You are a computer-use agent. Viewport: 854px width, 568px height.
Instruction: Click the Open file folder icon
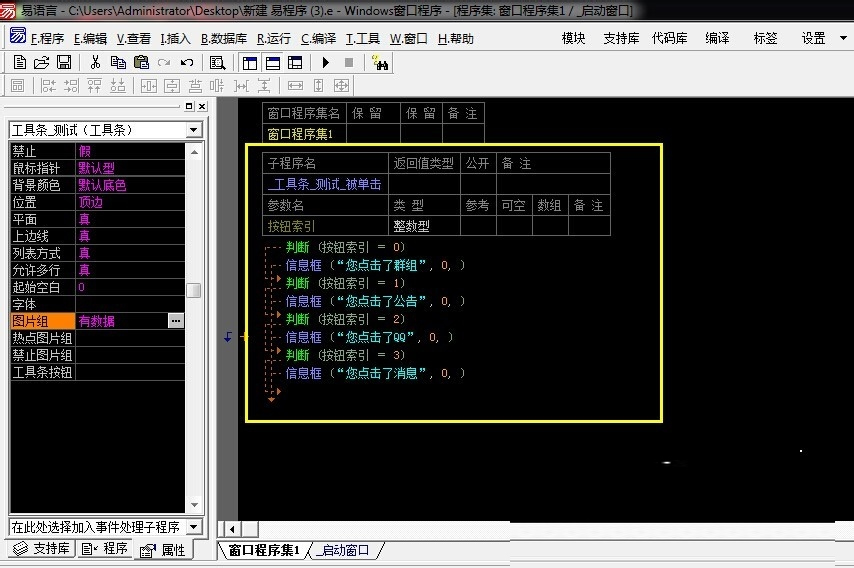(41, 63)
